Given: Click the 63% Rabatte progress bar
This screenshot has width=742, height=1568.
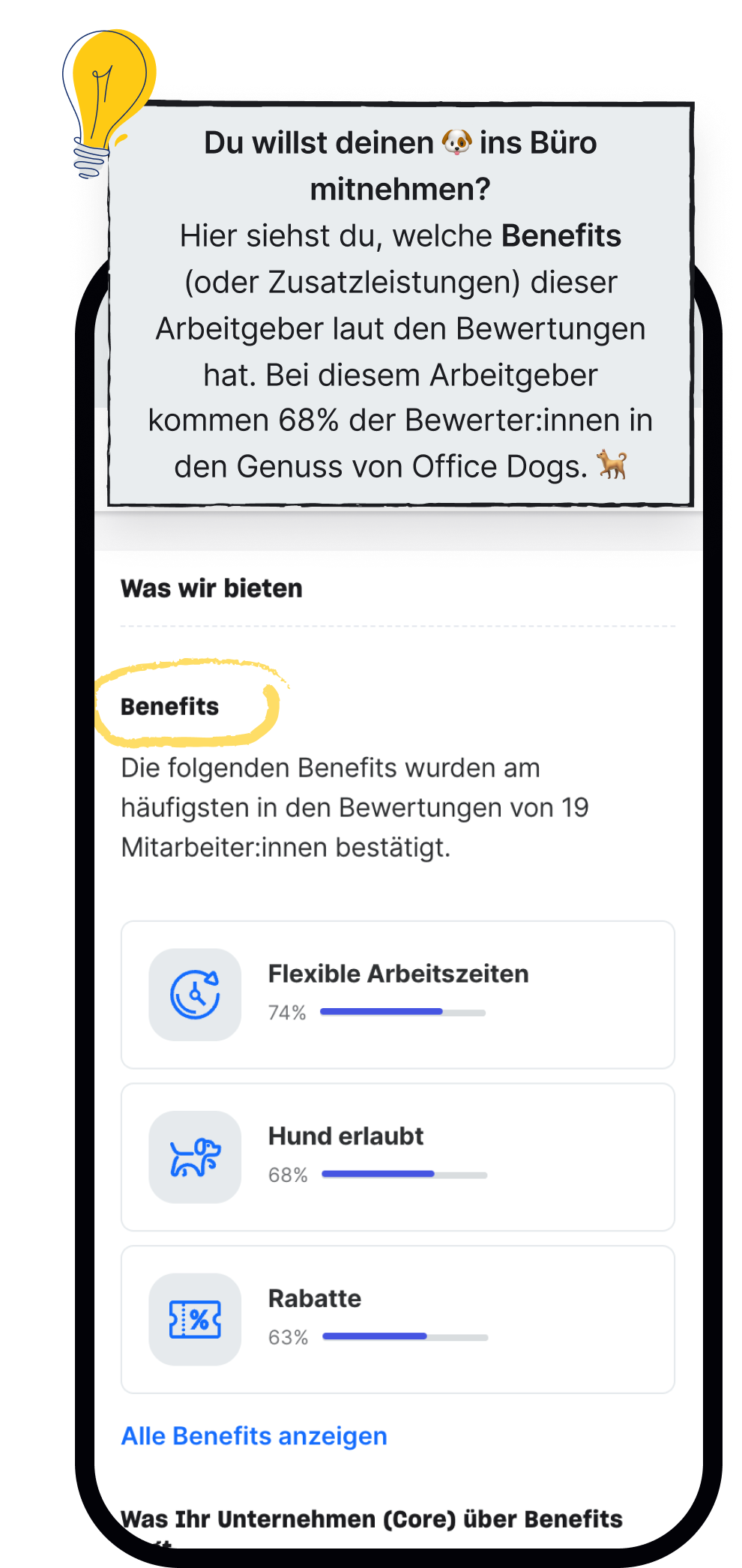Looking at the screenshot, I should [x=405, y=1337].
